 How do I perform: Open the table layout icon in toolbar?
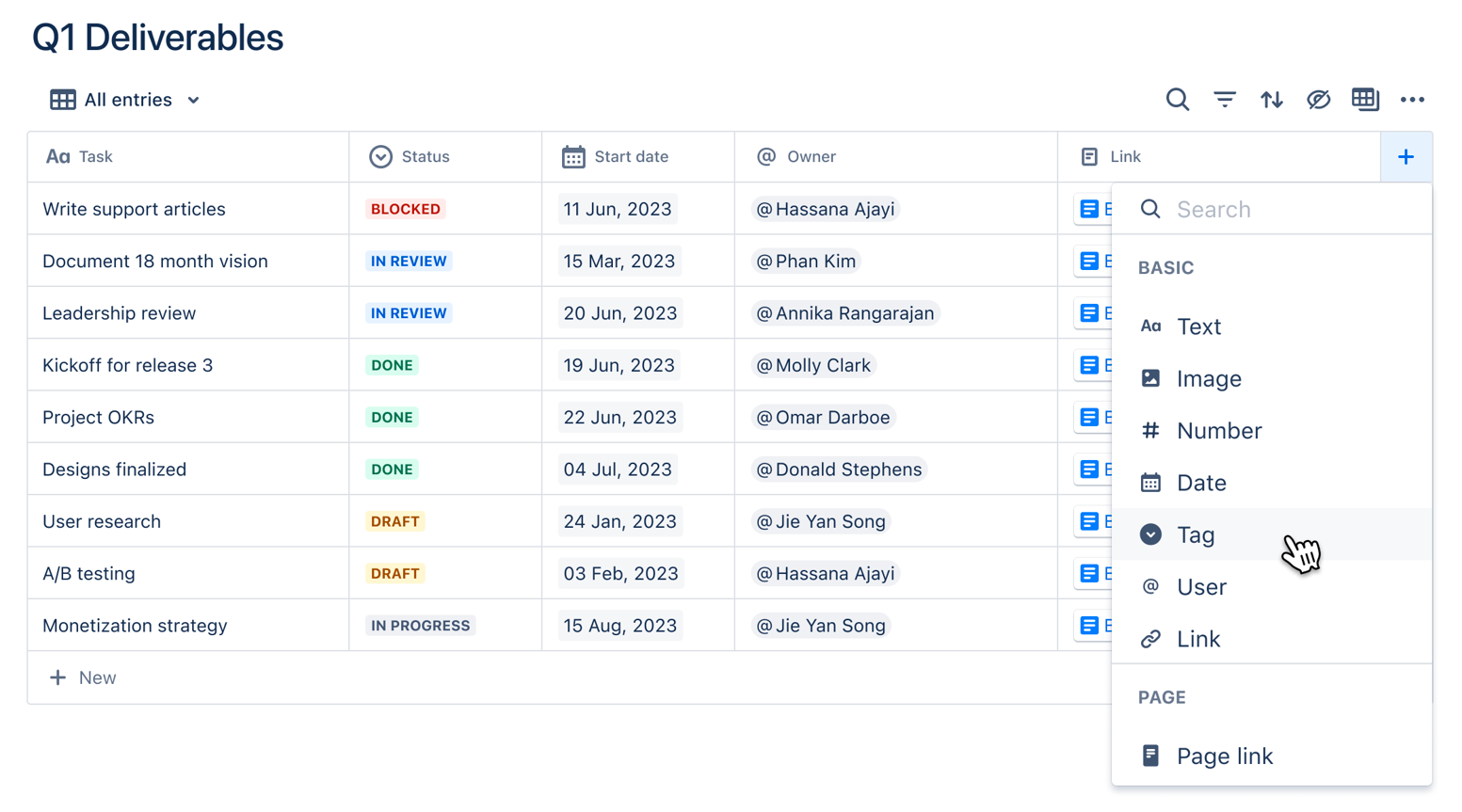tap(1365, 100)
